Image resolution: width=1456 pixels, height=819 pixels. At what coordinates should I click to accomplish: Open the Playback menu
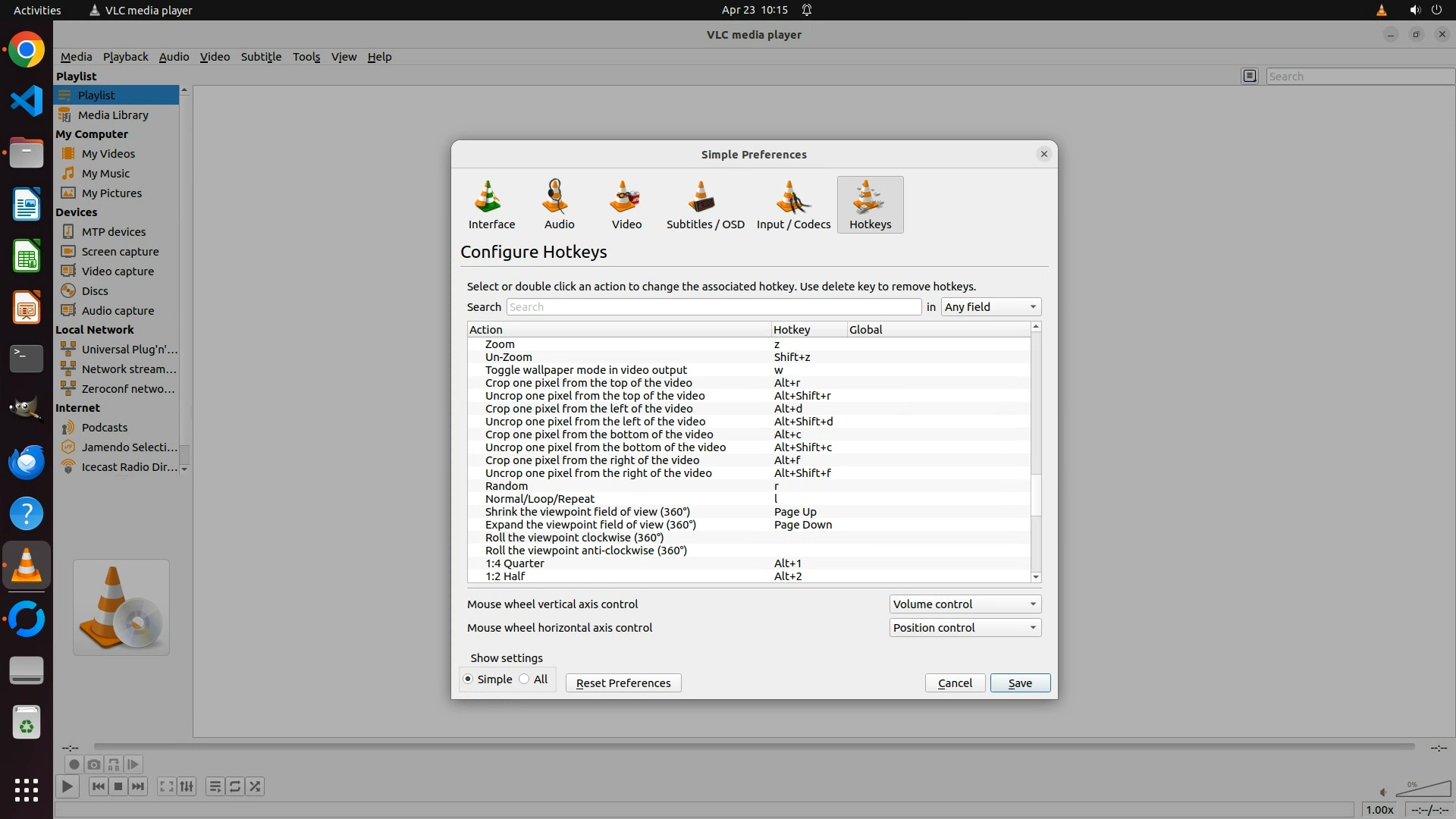[x=125, y=57]
